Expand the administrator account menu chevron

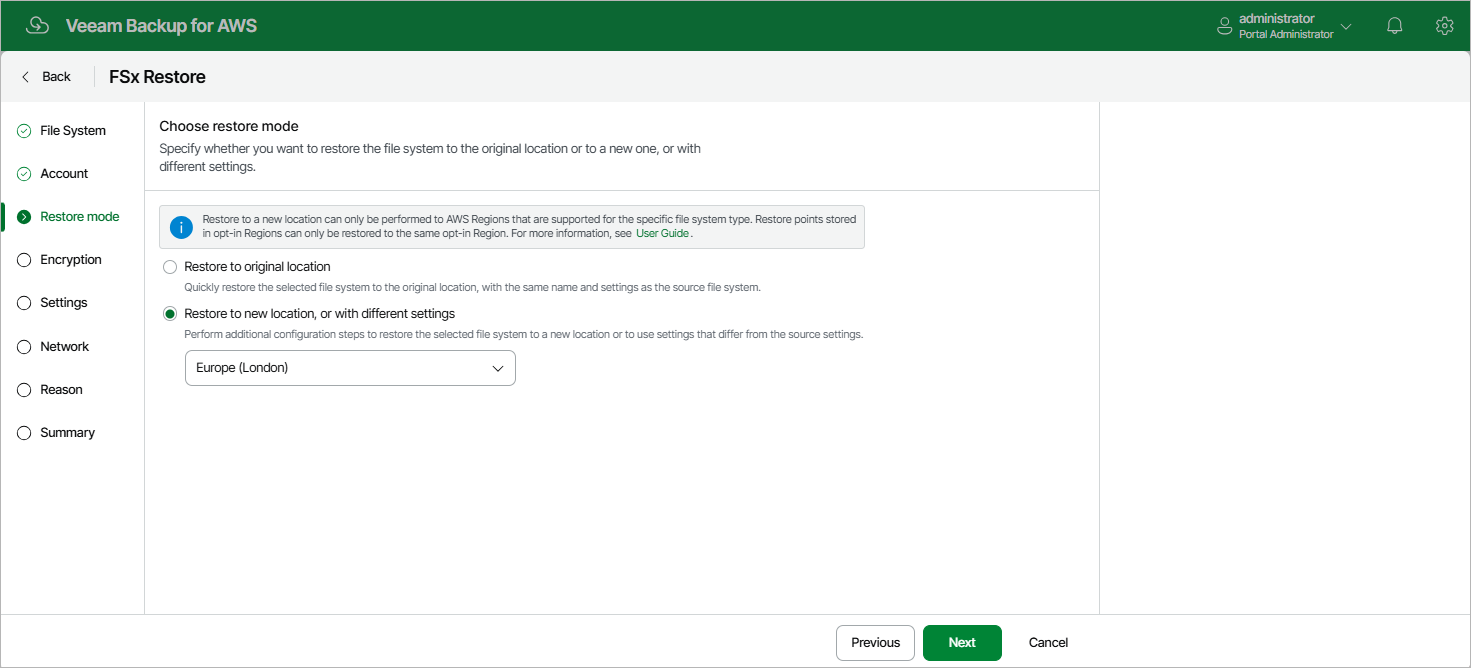click(x=1346, y=27)
